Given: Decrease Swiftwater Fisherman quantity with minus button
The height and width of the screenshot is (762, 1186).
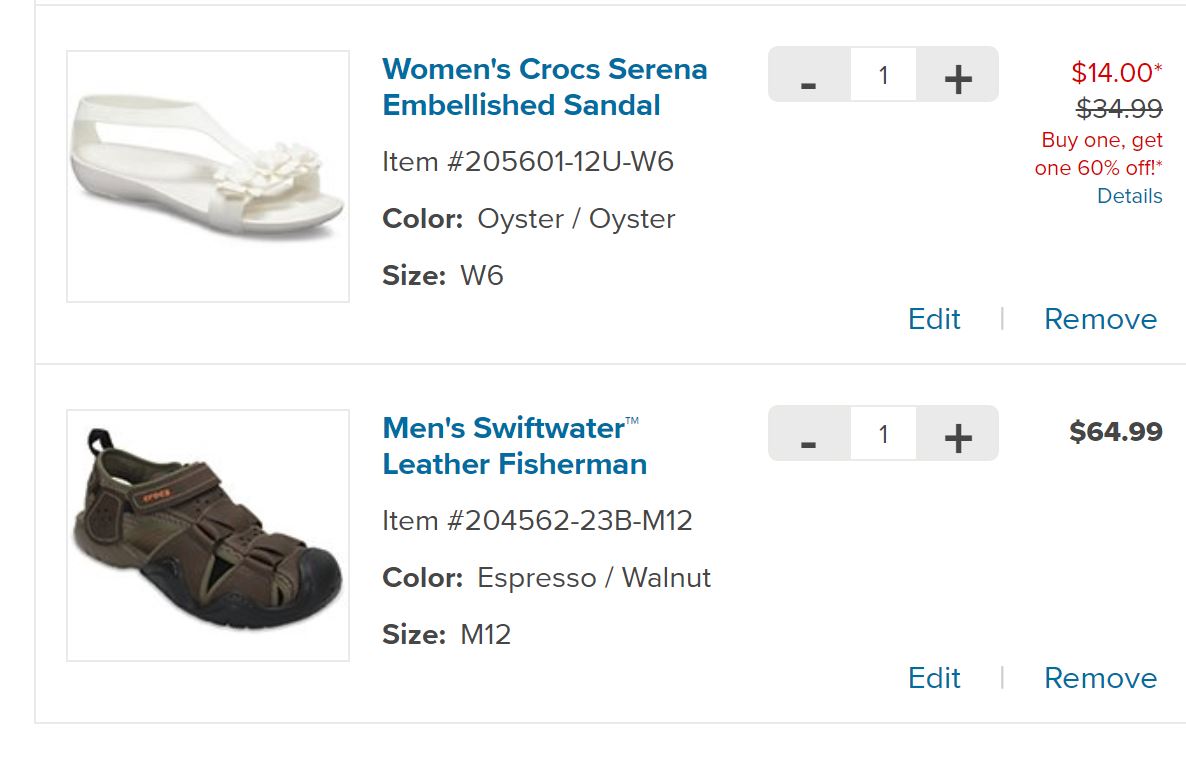Looking at the screenshot, I should point(809,435).
